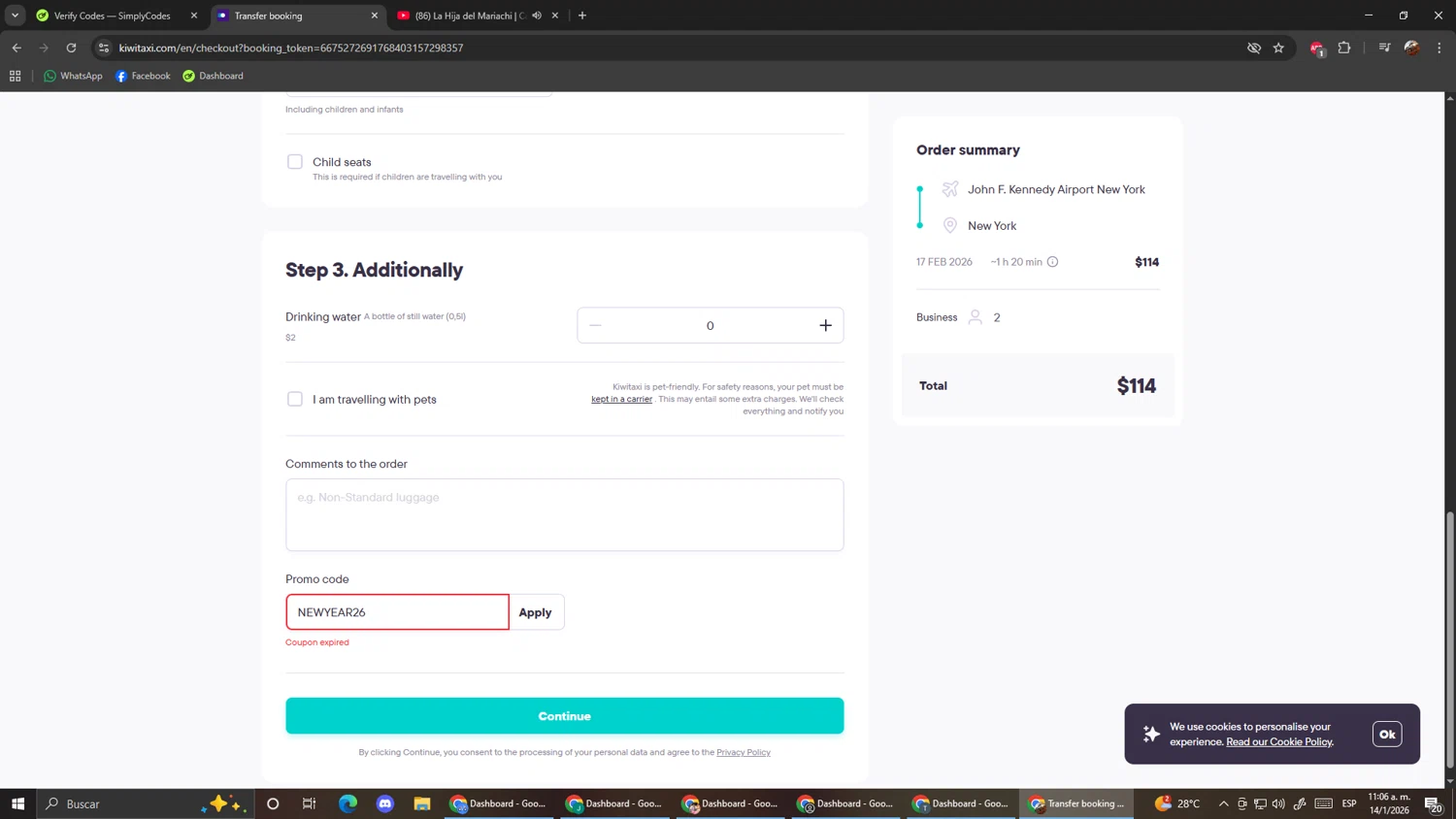
Task: Open the Chrome profile avatar
Action: (1411, 48)
